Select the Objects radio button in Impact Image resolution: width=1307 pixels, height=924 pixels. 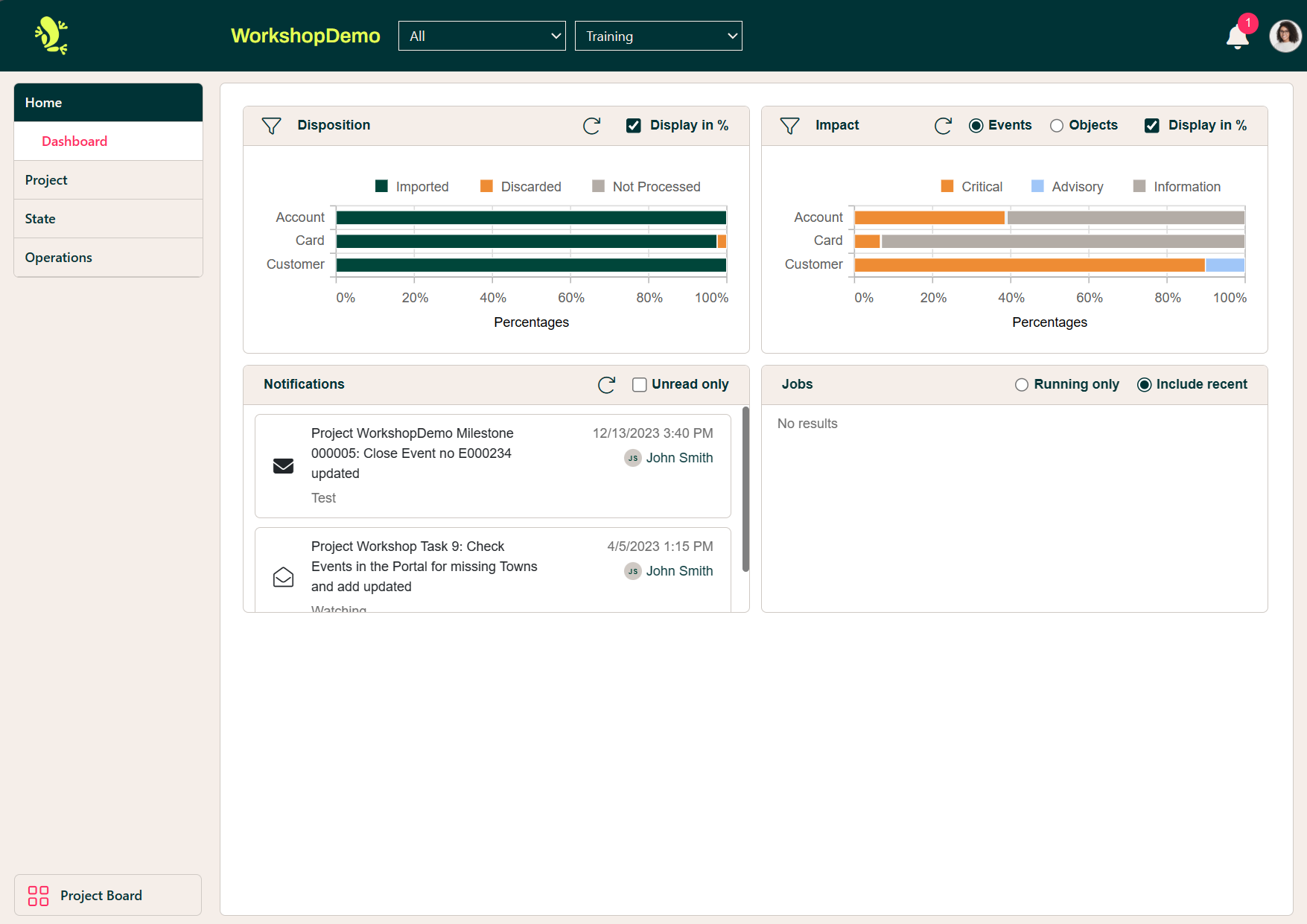1057,125
